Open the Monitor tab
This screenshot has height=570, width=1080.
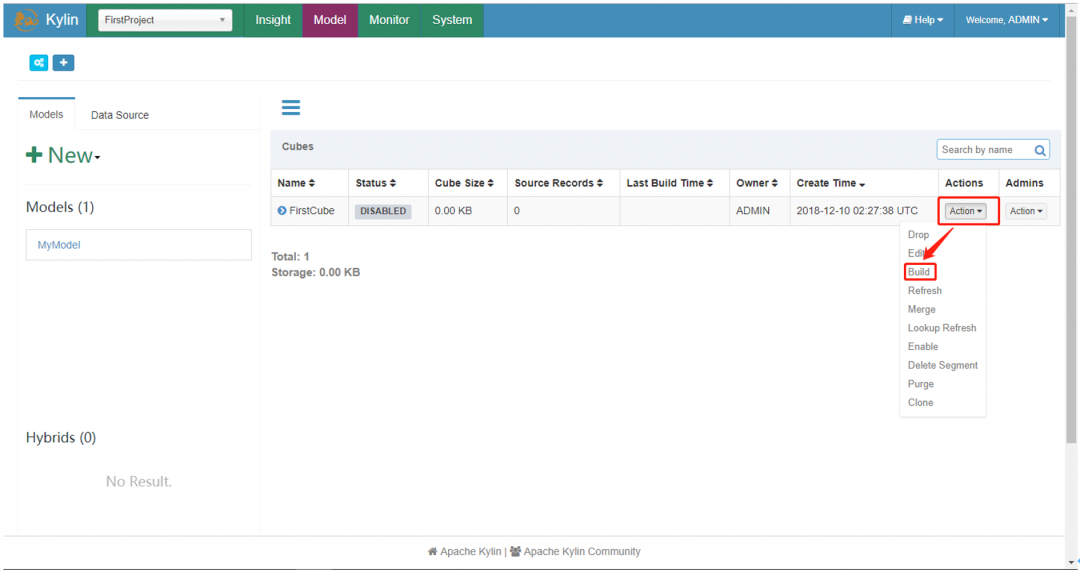coord(389,20)
